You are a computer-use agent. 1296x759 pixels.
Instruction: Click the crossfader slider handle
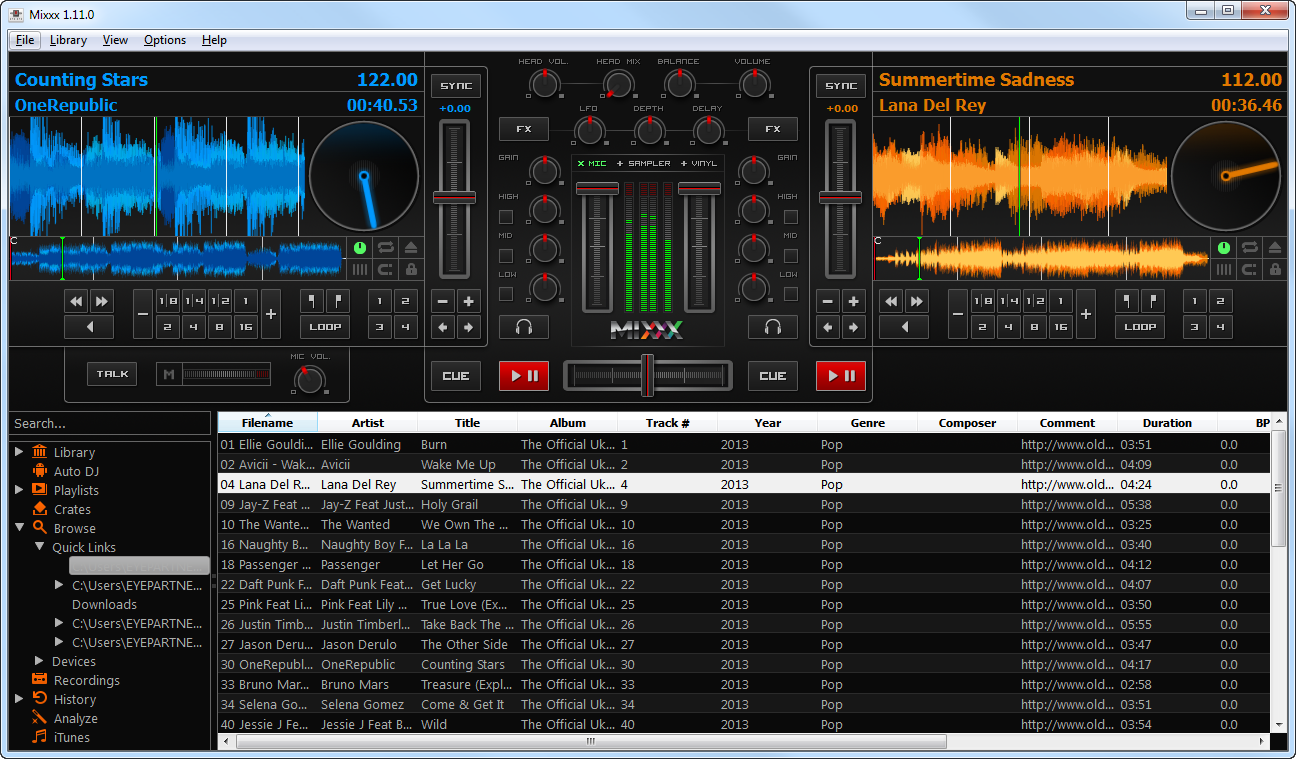coord(648,375)
